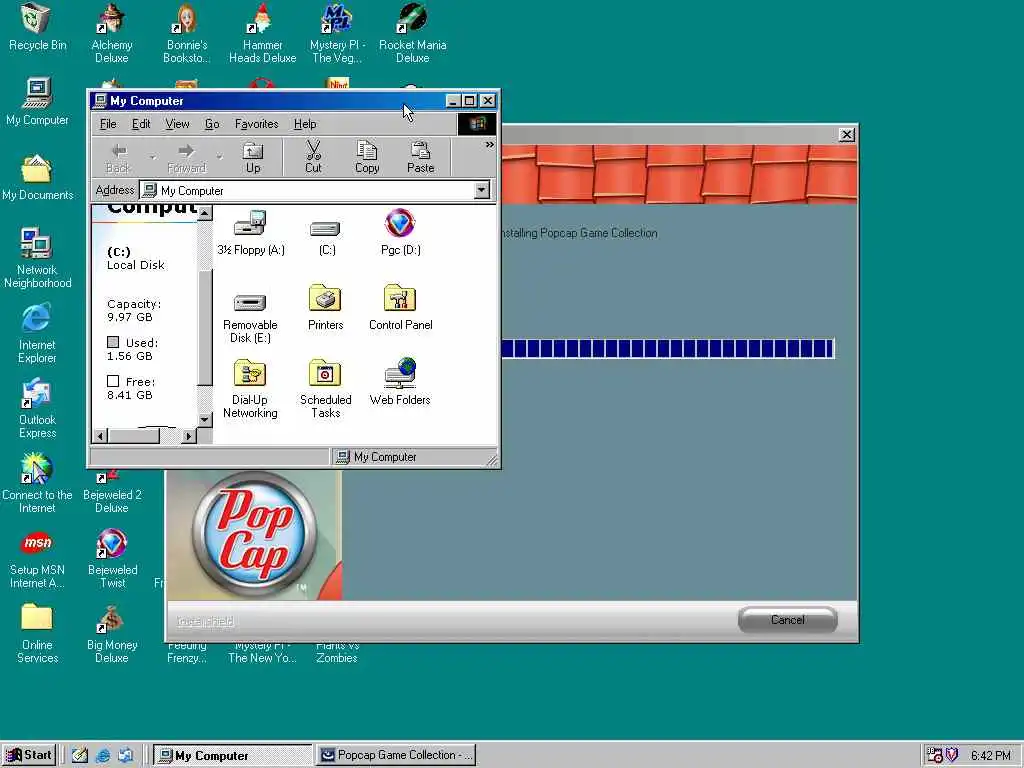Open the Forward history dropdown arrow
This screenshot has height=768, width=1024.
pyautogui.click(x=219, y=157)
